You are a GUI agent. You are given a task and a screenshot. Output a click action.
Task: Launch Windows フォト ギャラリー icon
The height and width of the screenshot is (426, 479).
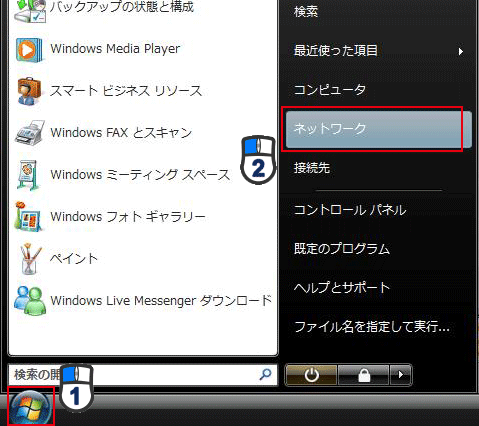pyautogui.click(x=28, y=217)
